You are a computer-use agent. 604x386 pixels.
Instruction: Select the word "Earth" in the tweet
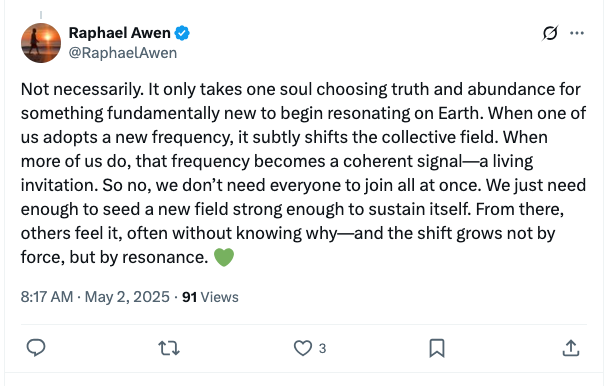pos(460,113)
